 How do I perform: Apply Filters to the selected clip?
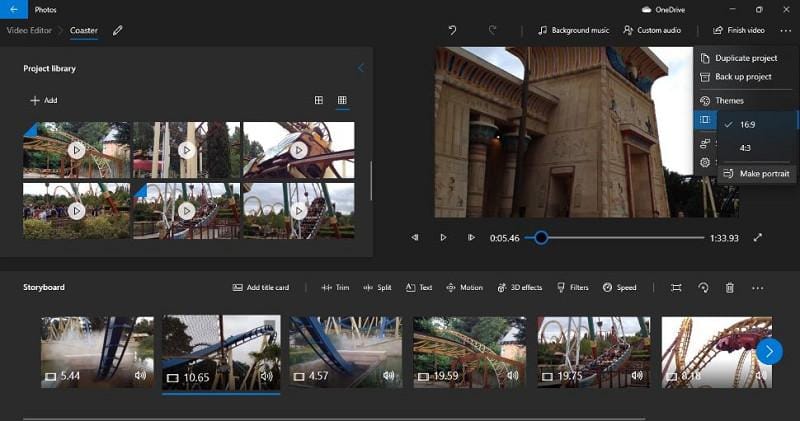pyautogui.click(x=572, y=288)
